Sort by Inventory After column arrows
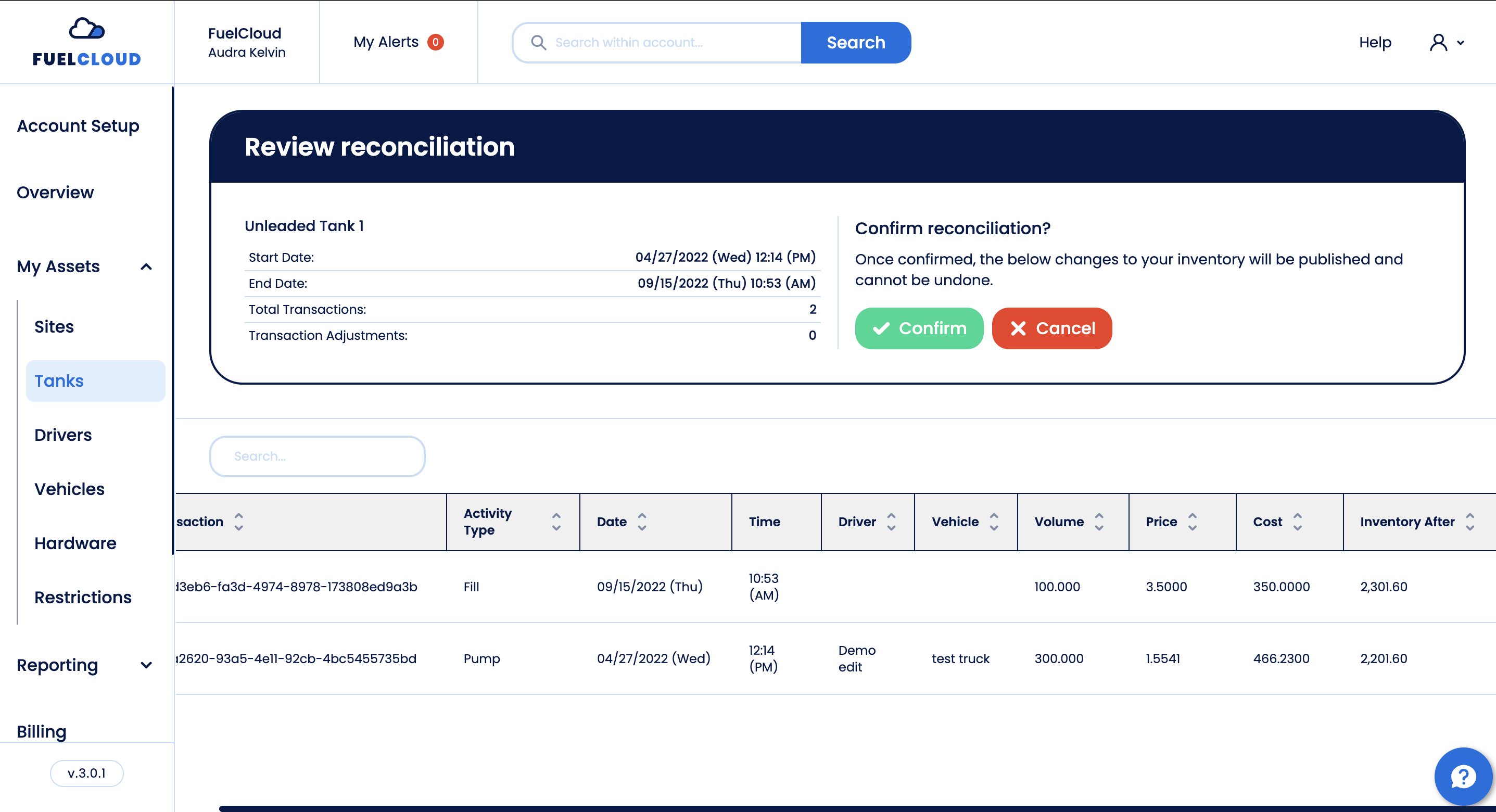The width and height of the screenshot is (1496, 812). tap(1469, 522)
